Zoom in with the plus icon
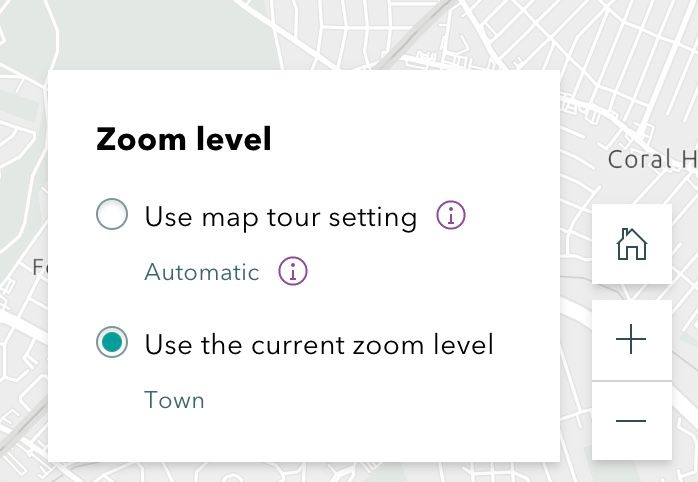 631,340
